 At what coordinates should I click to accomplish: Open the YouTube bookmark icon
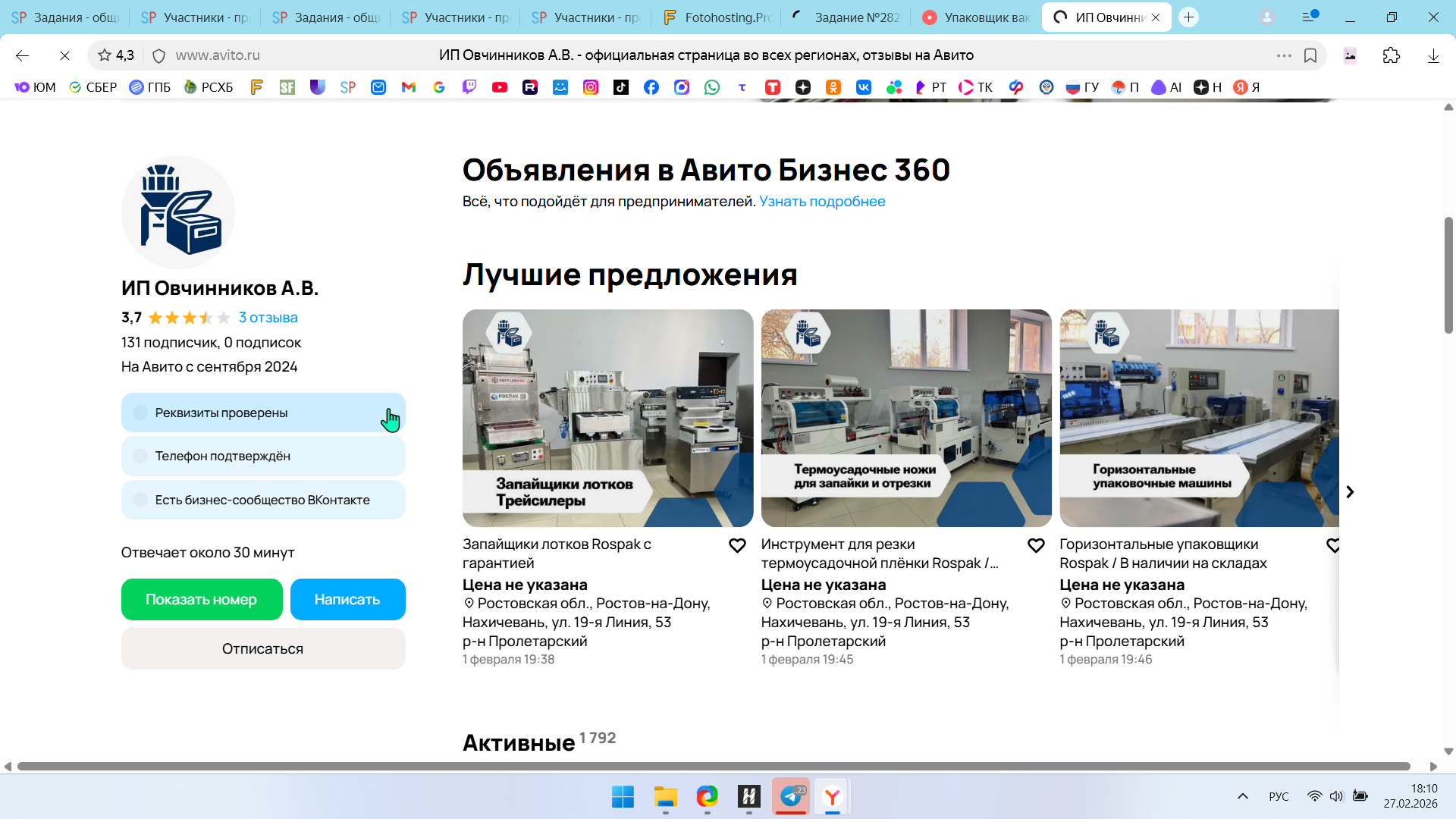(x=500, y=87)
